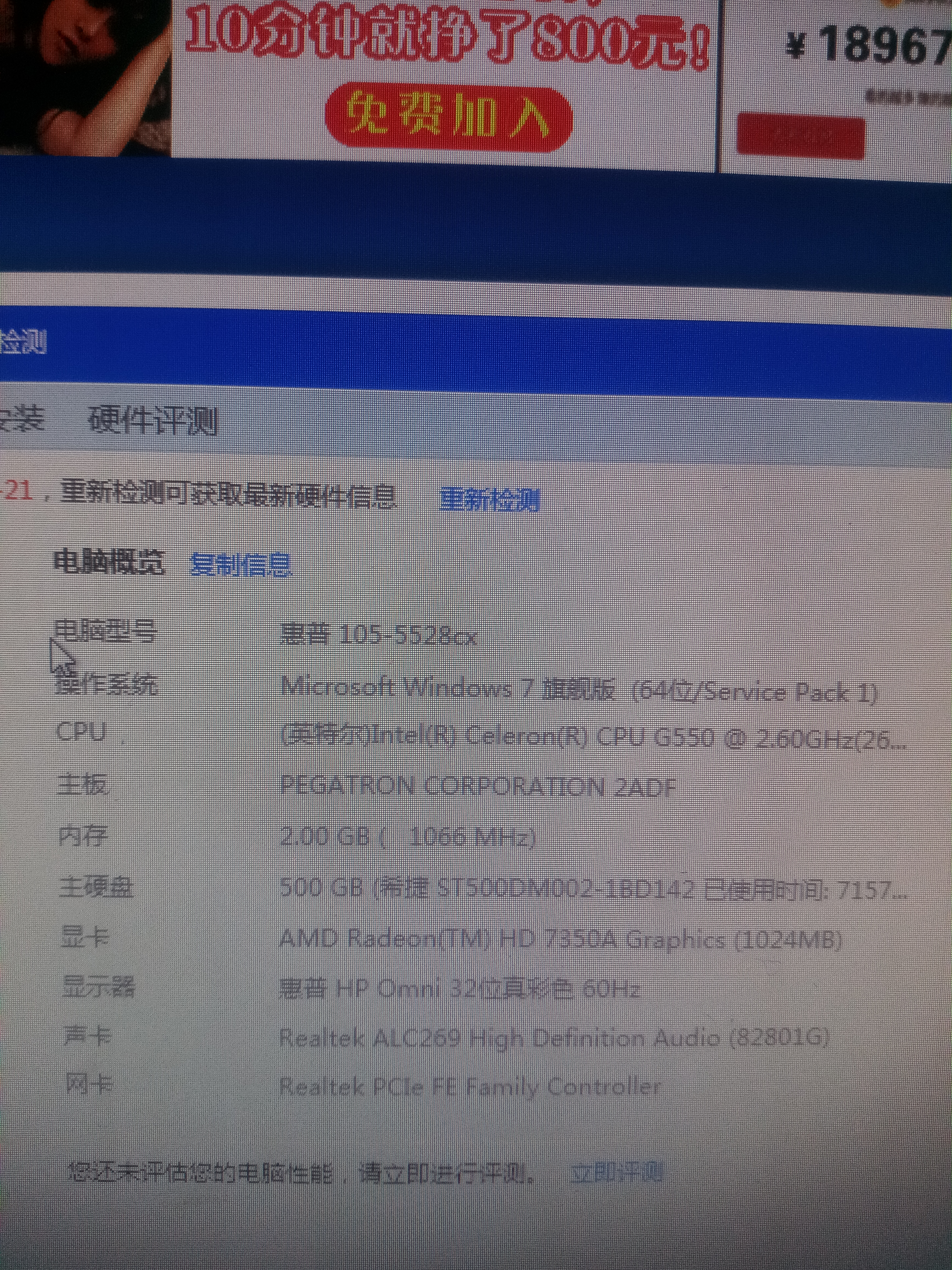Click the 内存 label
This screenshot has width=952, height=1270.
[x=83, y=835]
